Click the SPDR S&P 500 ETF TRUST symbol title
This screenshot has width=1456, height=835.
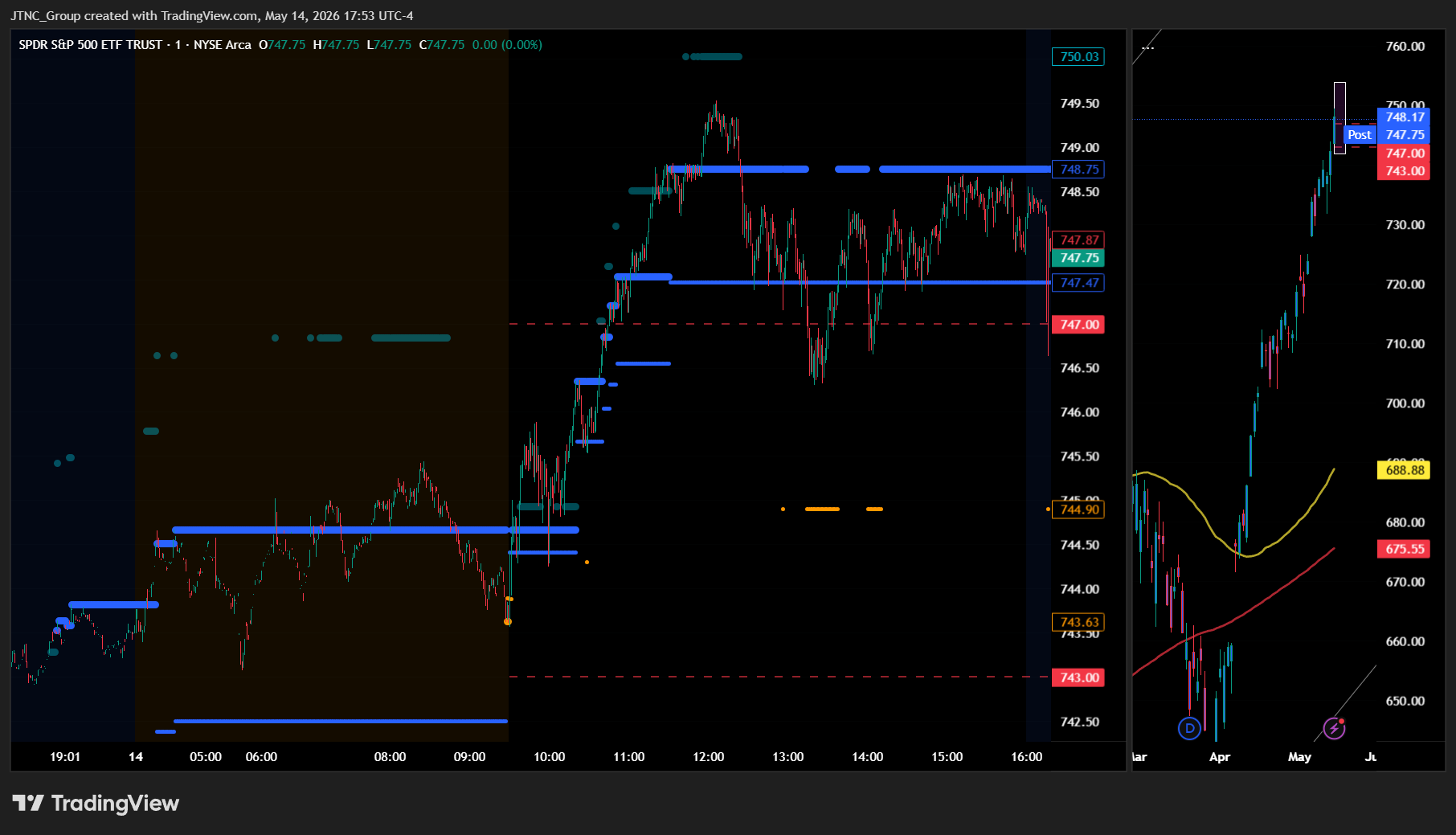coord(91,45)
